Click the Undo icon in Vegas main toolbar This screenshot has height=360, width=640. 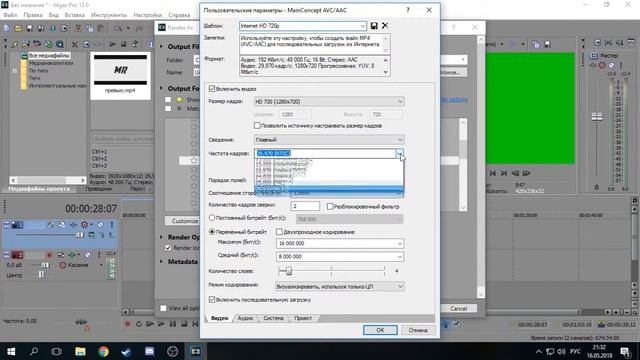point(118,28)
